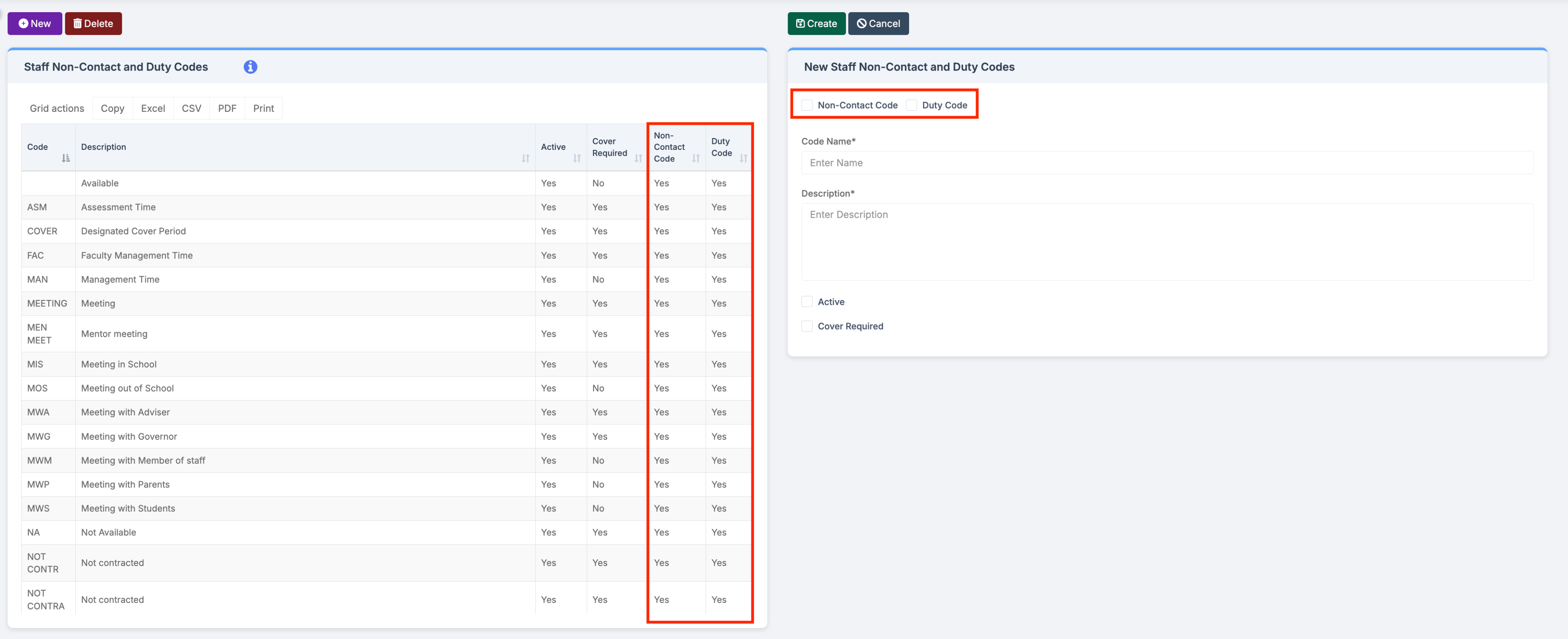Viewport: 1568px width, 639px height.
Task: Sort the grid by the Active column icon
Action: click(x=577, y=158)
